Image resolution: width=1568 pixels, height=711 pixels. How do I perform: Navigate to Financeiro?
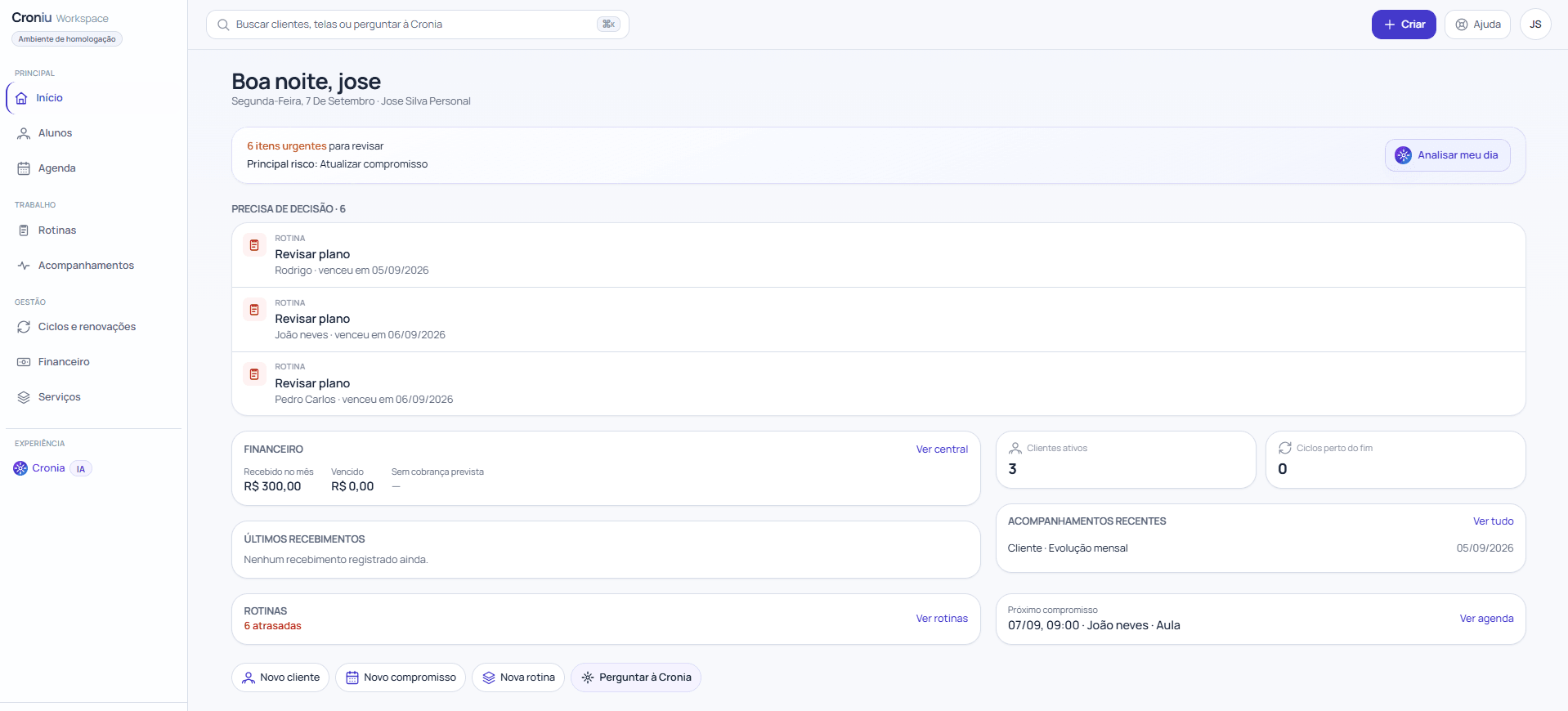coord(93,362)
